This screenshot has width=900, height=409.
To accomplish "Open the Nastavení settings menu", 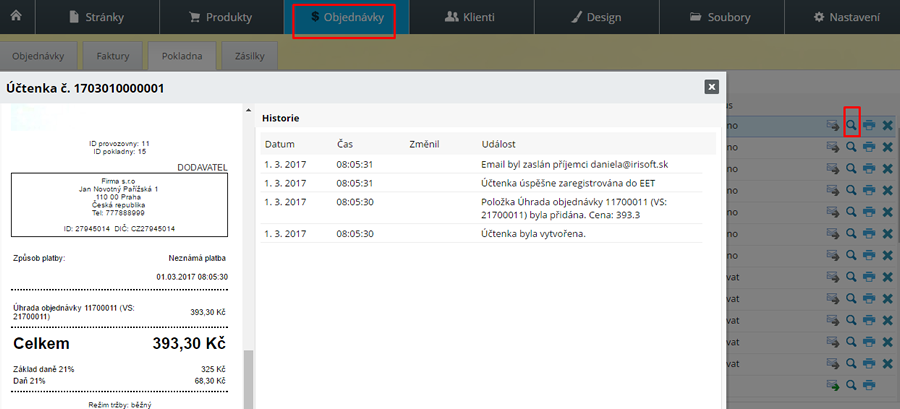I will coord(847,17).
